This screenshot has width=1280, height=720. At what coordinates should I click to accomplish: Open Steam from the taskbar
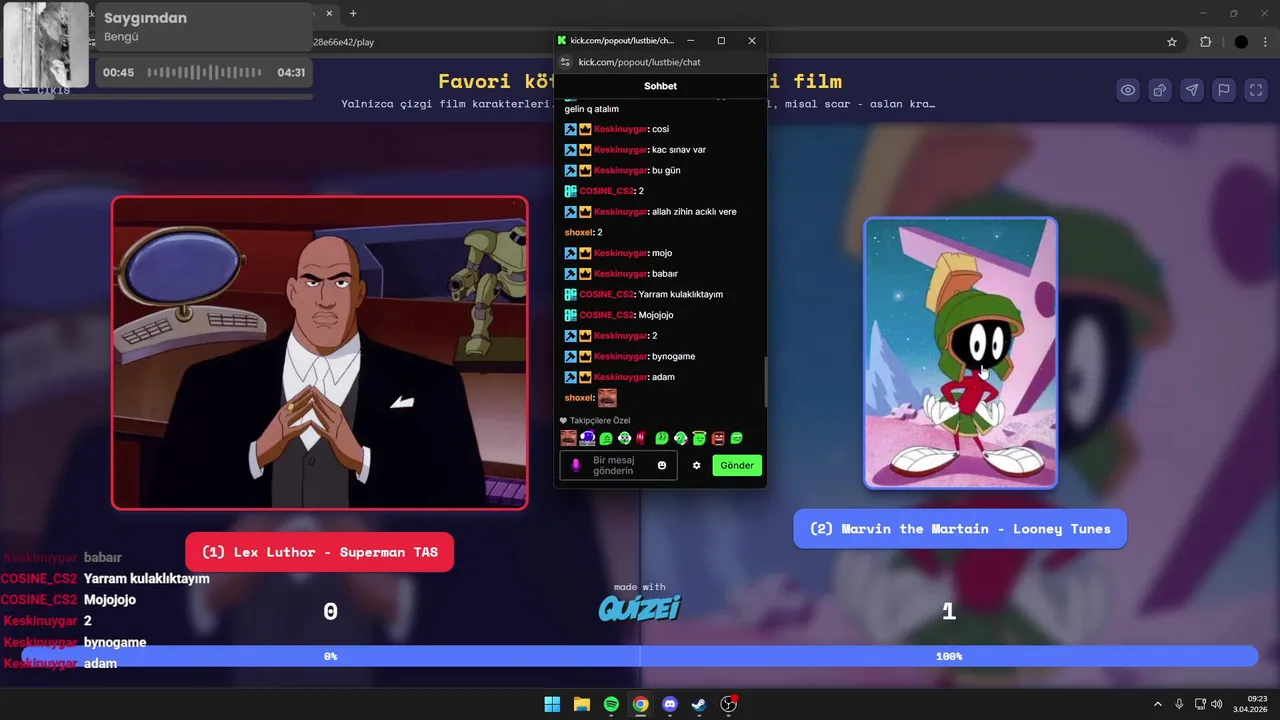click(x=699, y=704)
